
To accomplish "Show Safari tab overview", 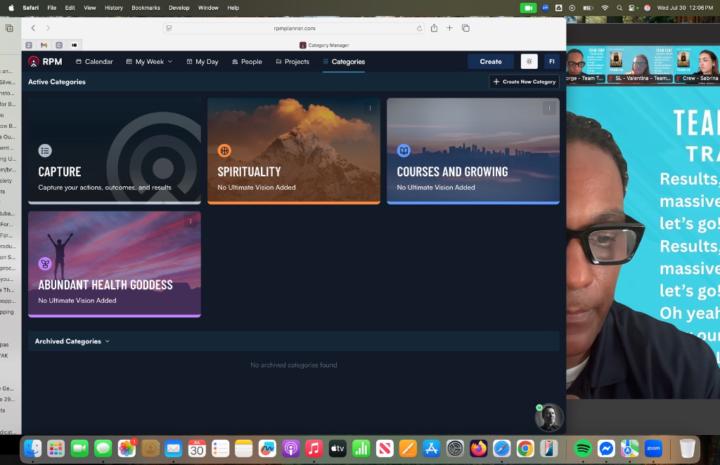I will (x=466, y=28).
